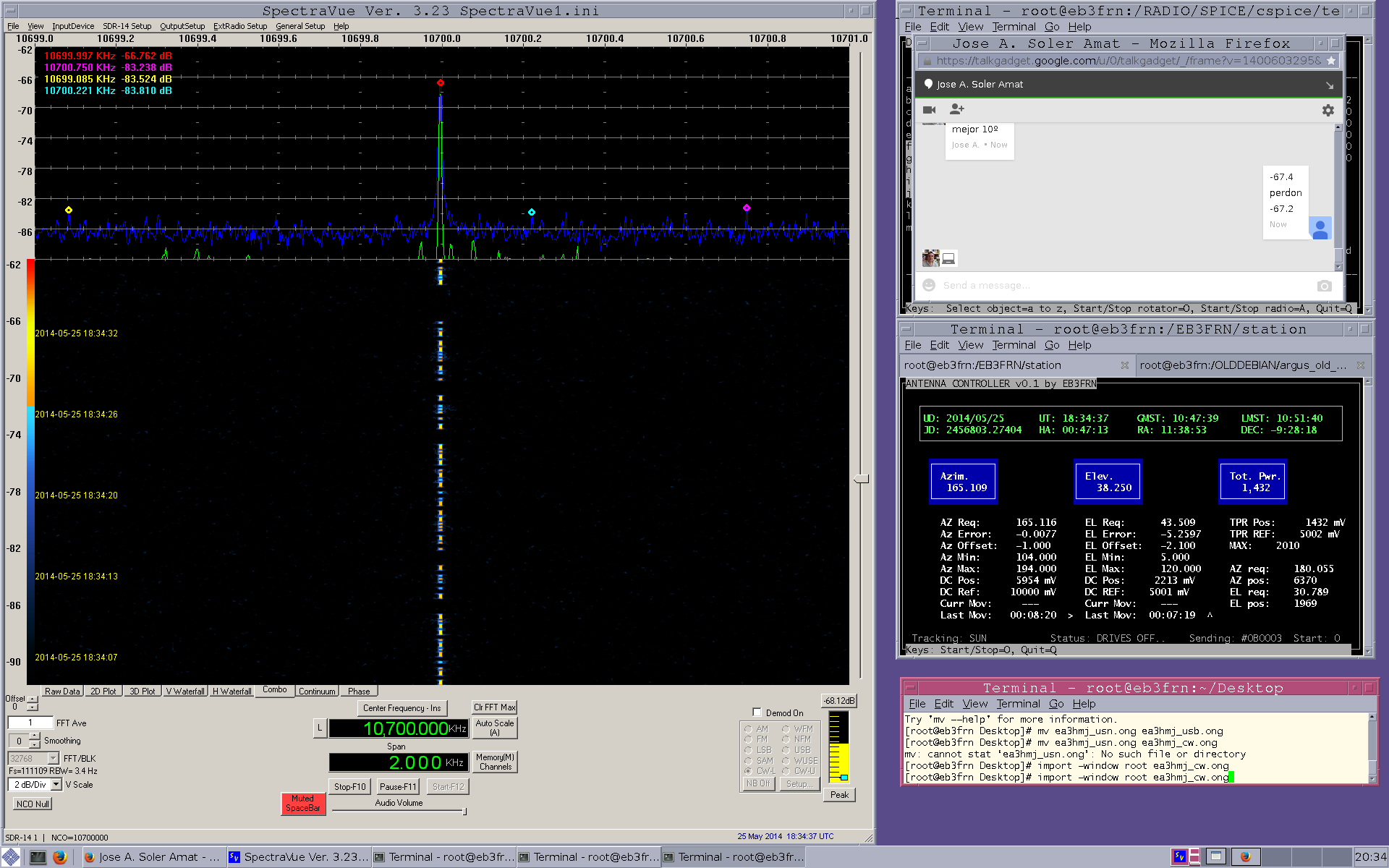Pop out chat using the arrow icon
The image size is (1389, 868).
tap(1329, 85)
